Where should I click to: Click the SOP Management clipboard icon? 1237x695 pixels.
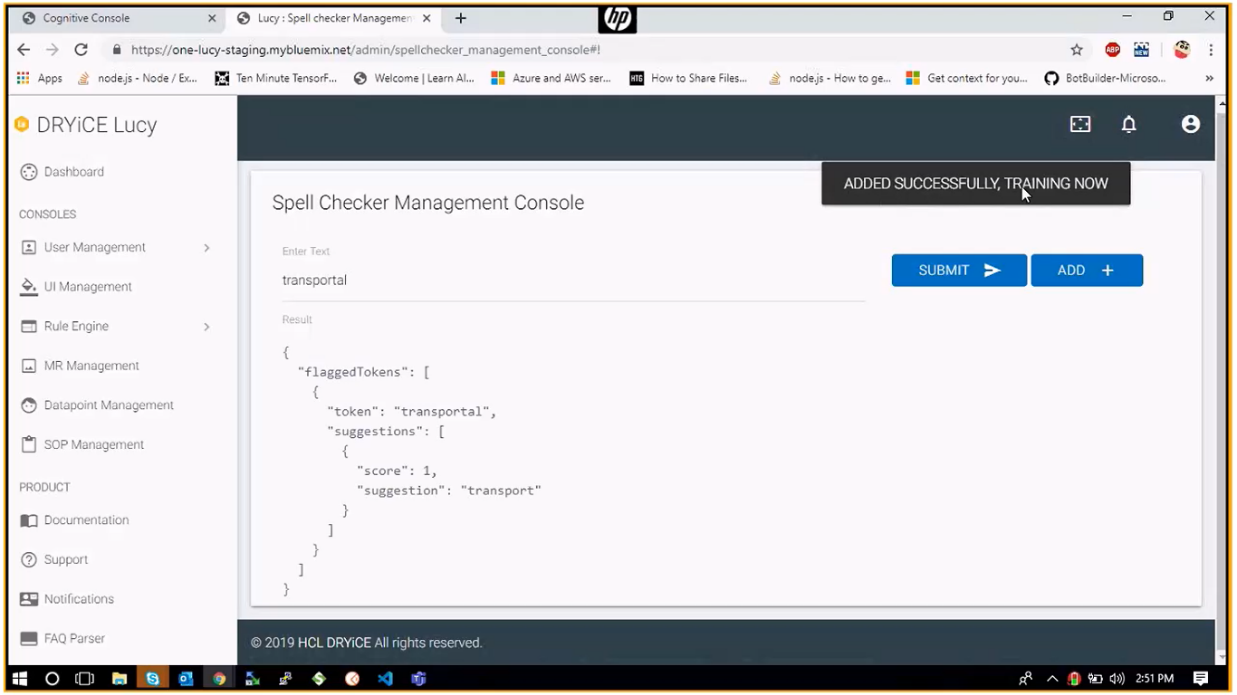[x=29, y=445]
